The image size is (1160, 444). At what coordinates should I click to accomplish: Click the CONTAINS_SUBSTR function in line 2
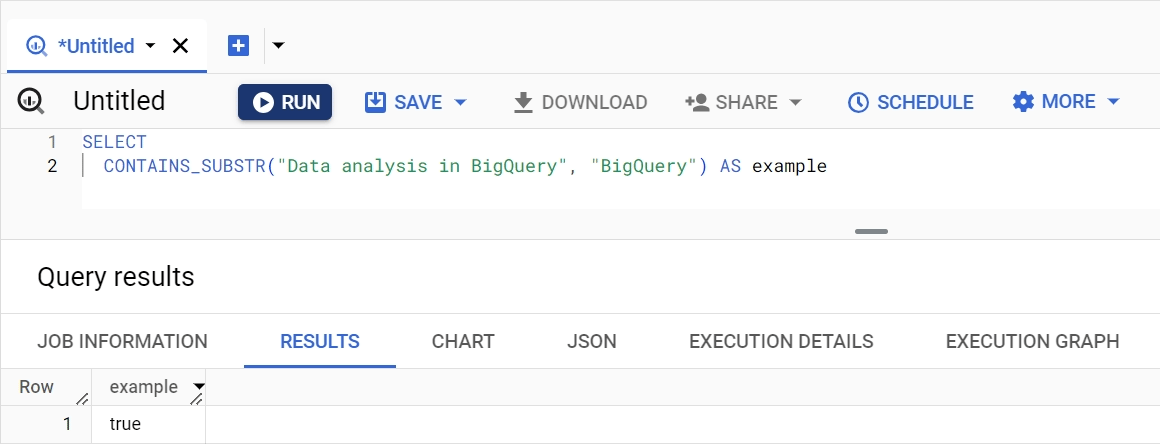click(x=185, y=166)
